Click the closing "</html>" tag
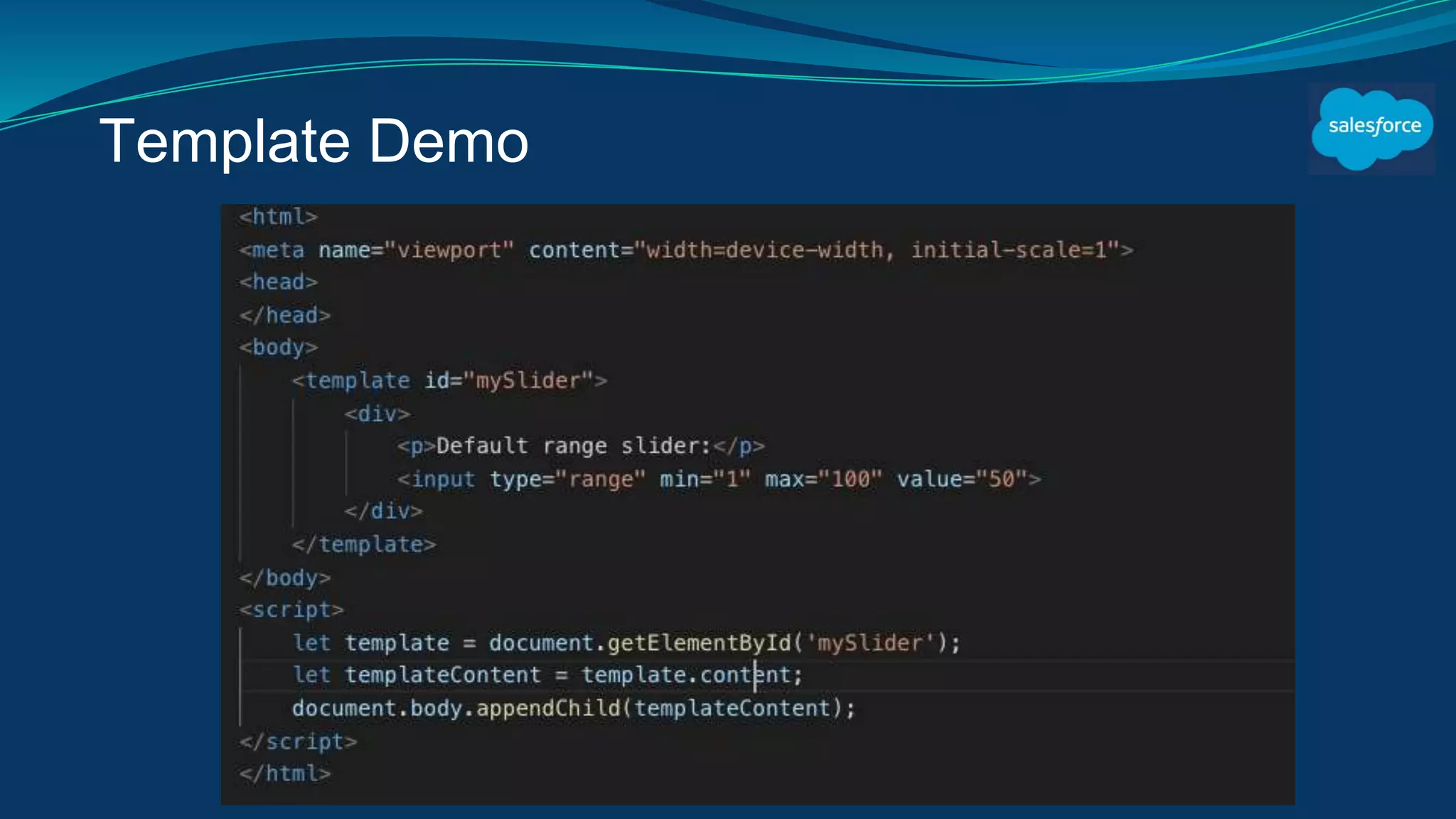The width and height of the screenshot is (1456, 819). tap(285, 773)
